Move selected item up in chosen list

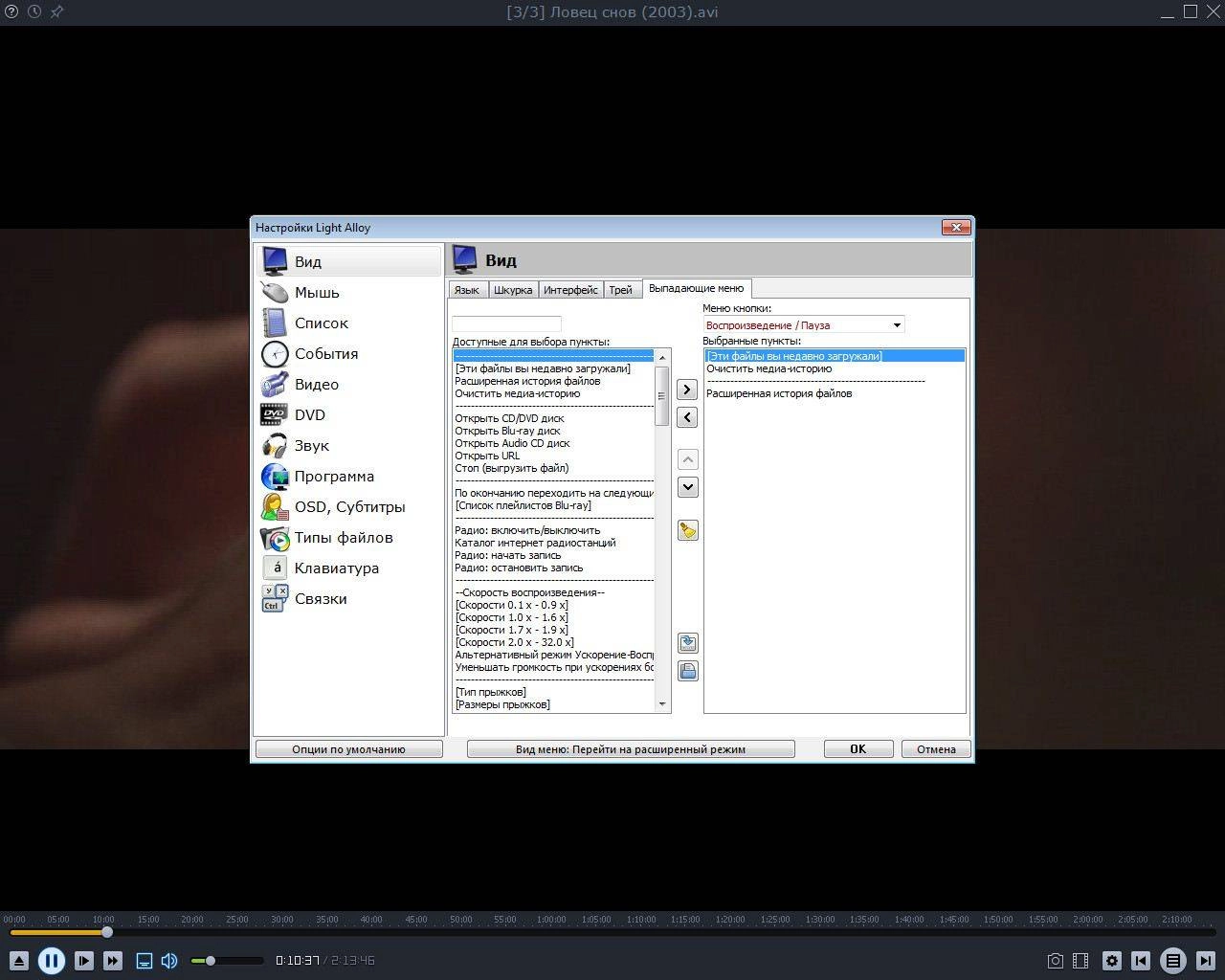pos(687,459)
